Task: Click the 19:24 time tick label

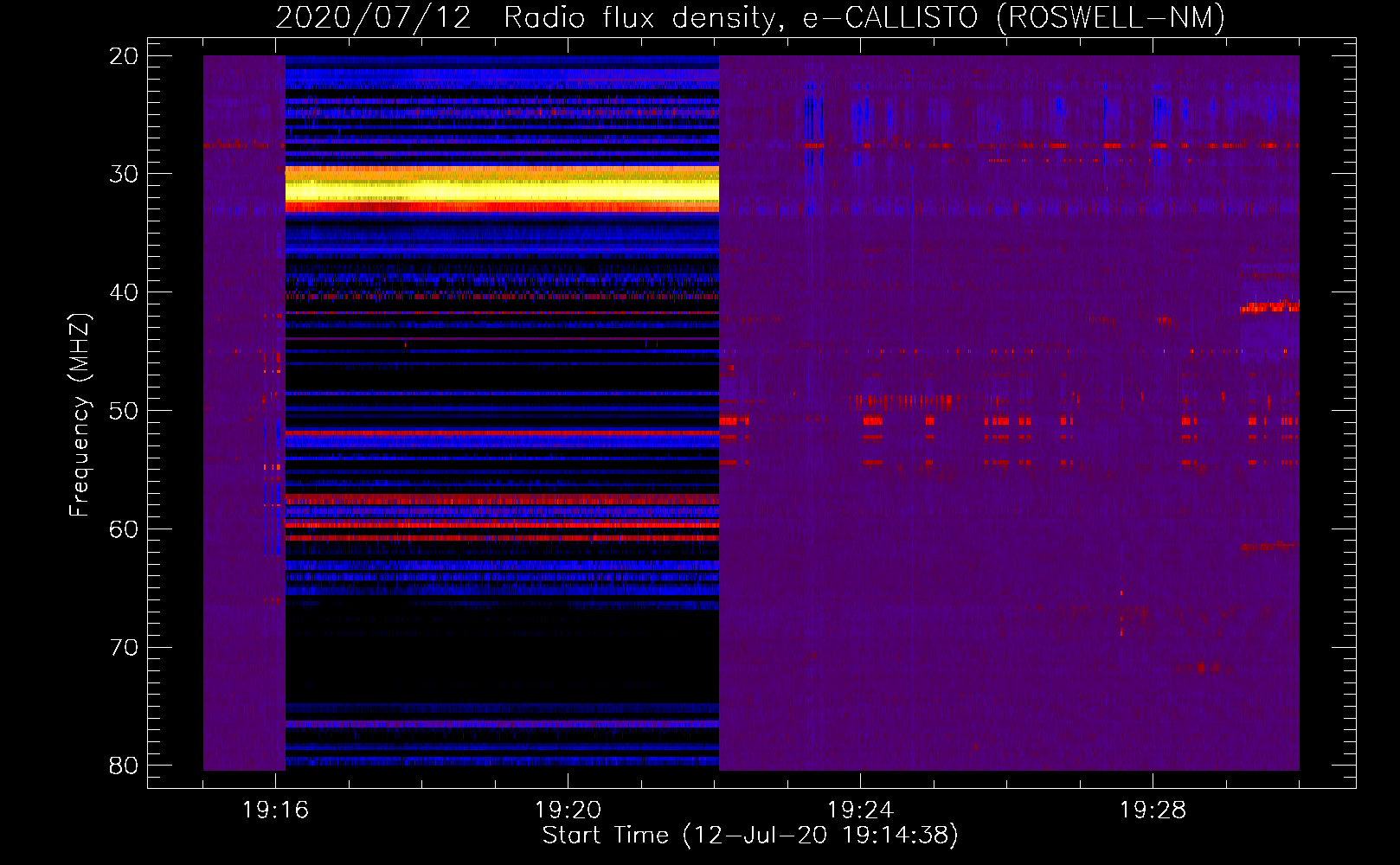Action: pyautogui.click(x=860, y=811)
